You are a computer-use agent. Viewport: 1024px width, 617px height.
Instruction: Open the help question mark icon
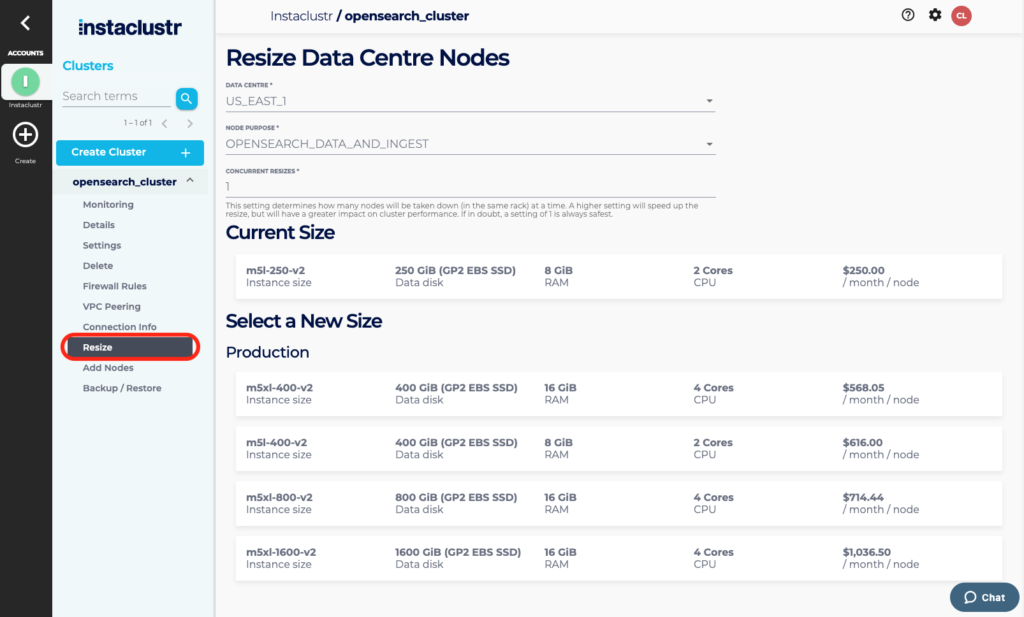pyautogui.click(x=908, y=15)
